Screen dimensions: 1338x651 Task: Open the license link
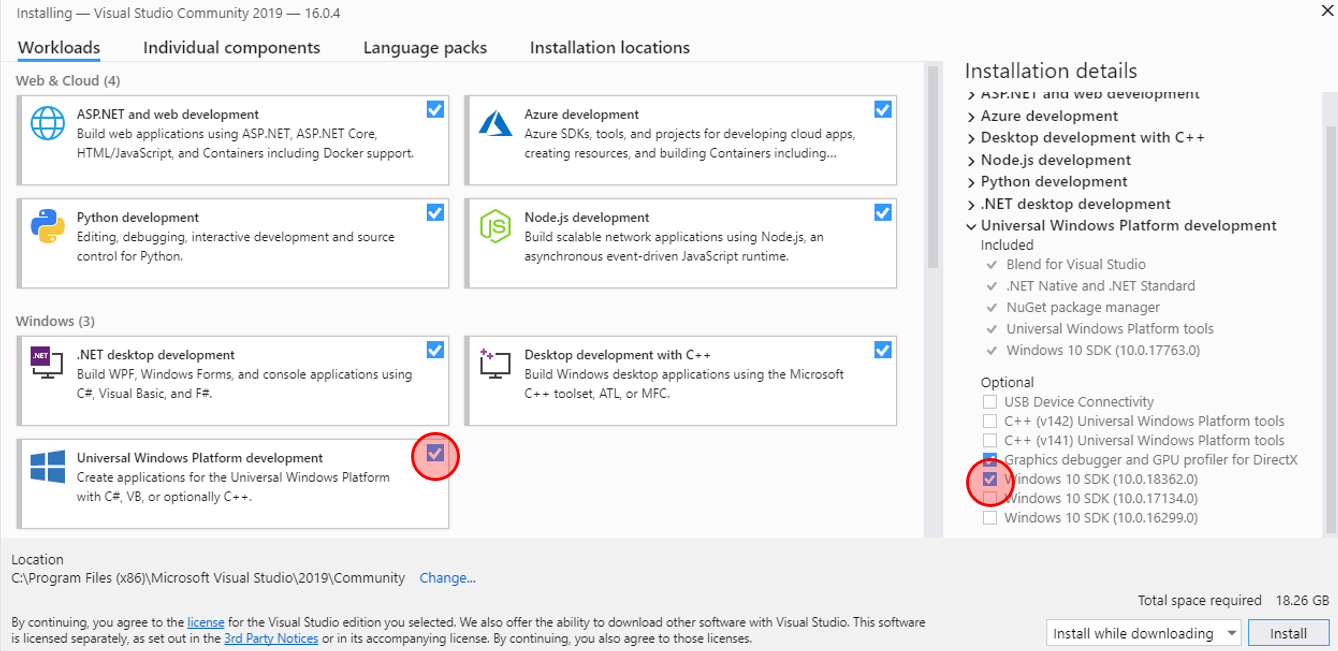click(206, 622)
